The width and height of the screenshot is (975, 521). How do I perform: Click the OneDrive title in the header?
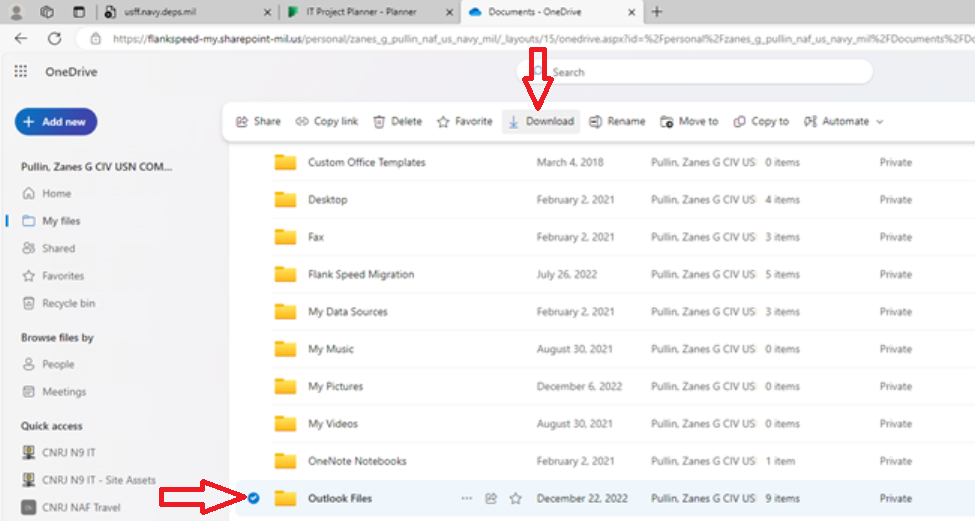click(71, 71)
